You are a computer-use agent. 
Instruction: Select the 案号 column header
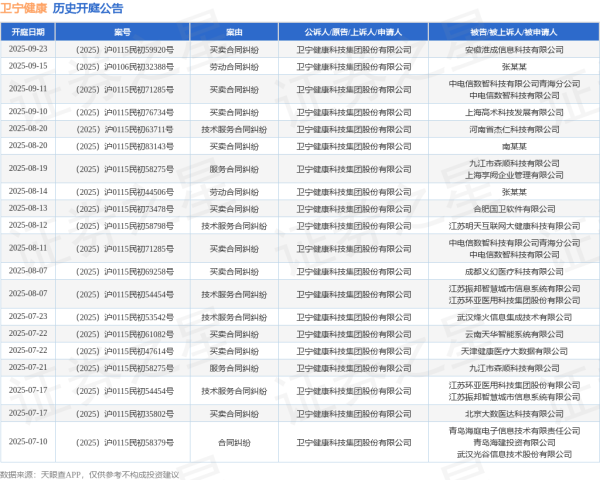click(124, 32)
